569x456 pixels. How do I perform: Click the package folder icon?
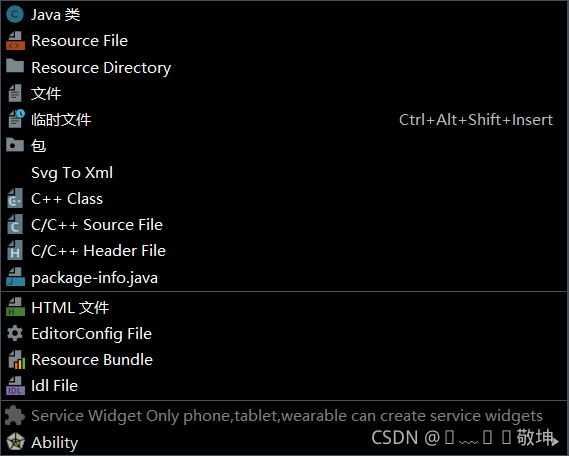(x=15, y=145)
